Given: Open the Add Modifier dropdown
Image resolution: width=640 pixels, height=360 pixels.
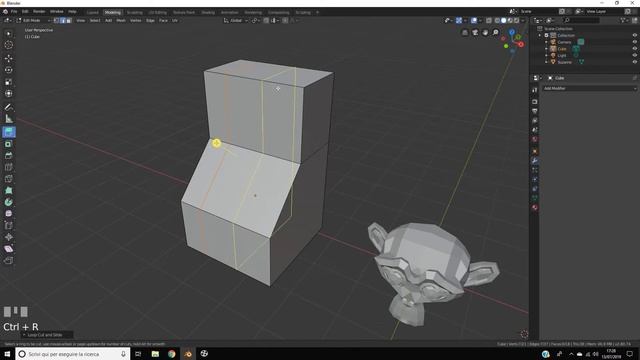Looking at the screenshot, I should click(x=590, y=88).
